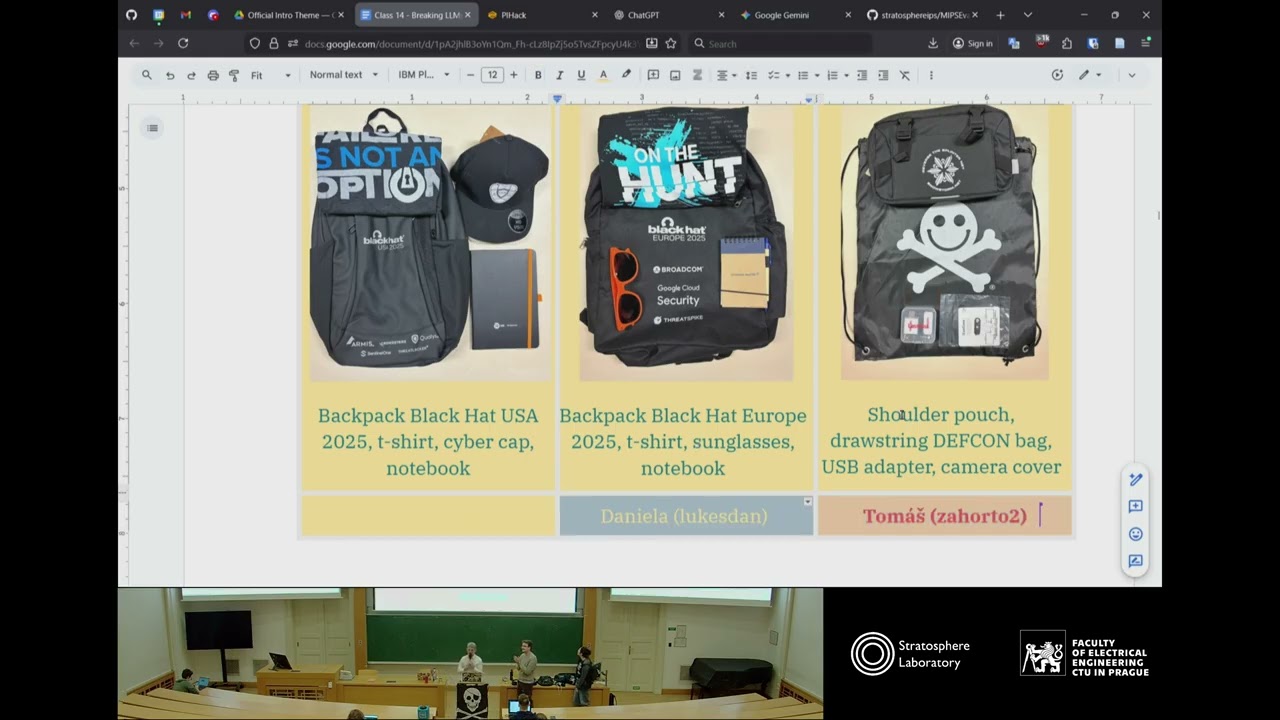Open the extensions puzzle icon
1280x720 pixels.
1067,43
